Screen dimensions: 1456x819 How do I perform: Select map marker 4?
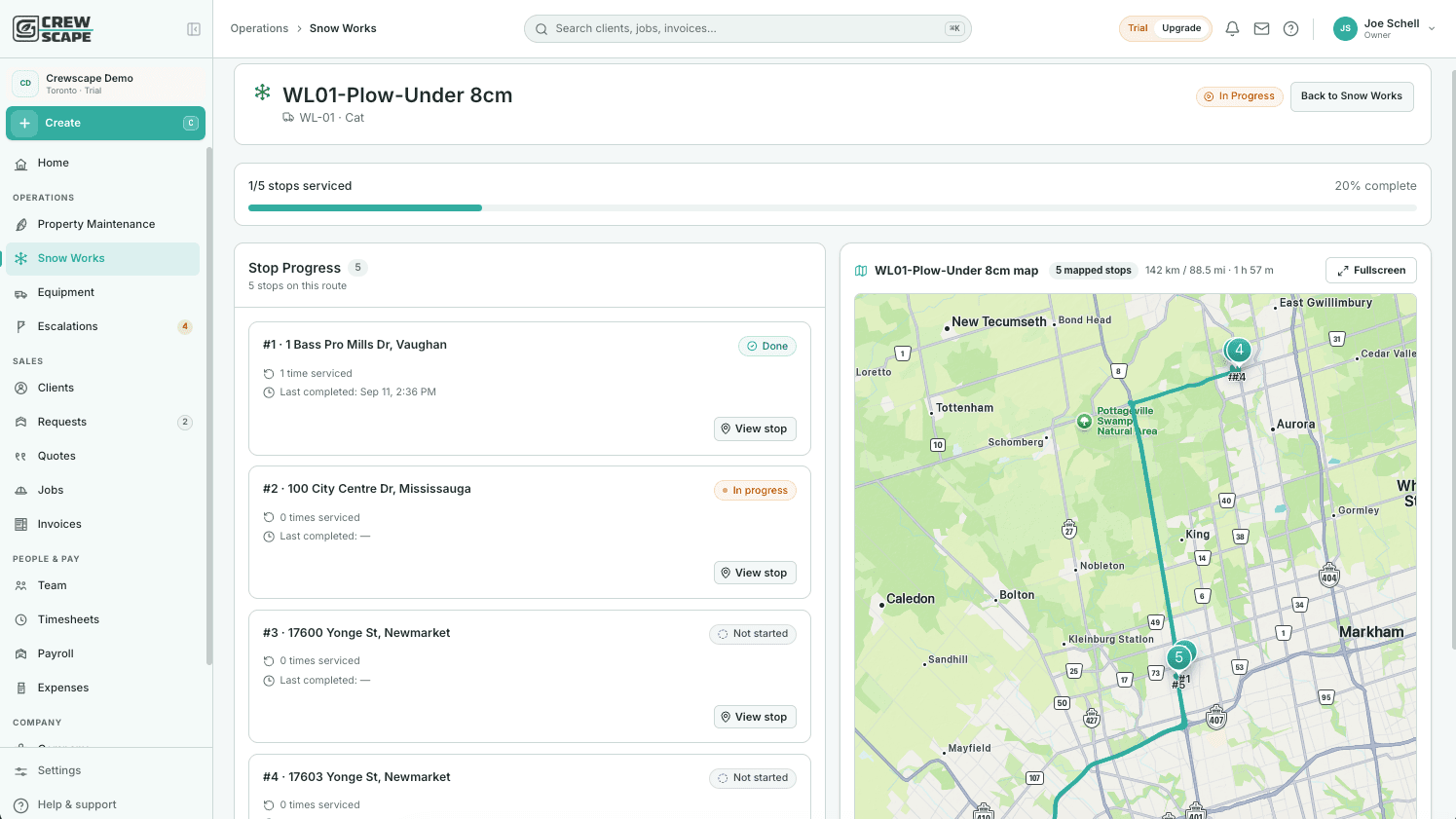[1239, 350]
